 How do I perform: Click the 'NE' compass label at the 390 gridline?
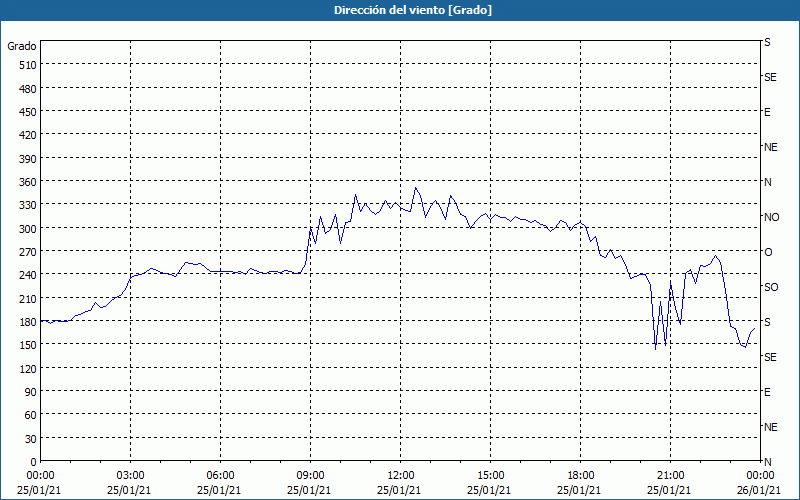click(771, 147)
